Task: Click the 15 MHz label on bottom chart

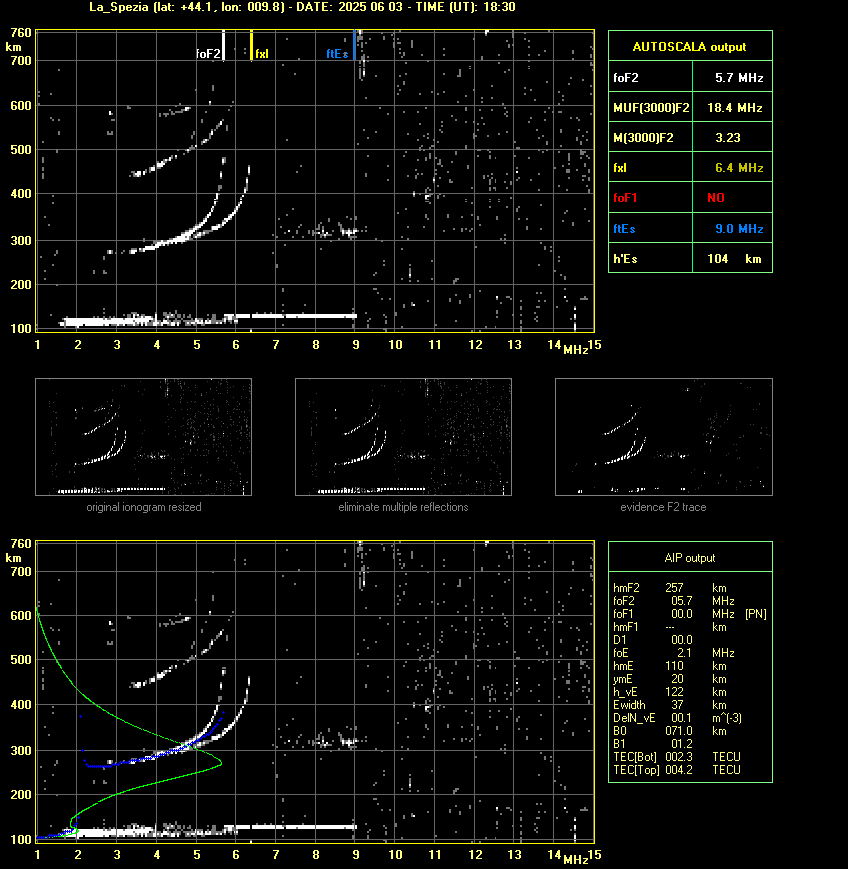Action: [595, 855]
